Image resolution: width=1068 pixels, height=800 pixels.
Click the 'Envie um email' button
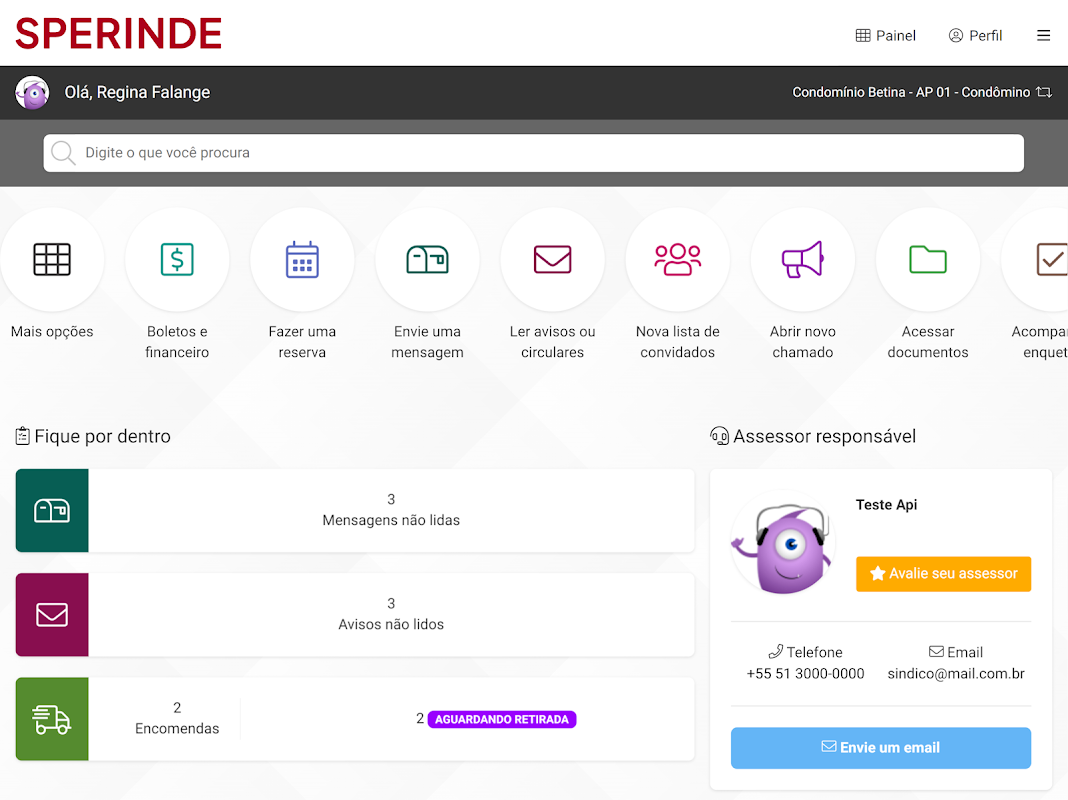[x=881, y=748]
